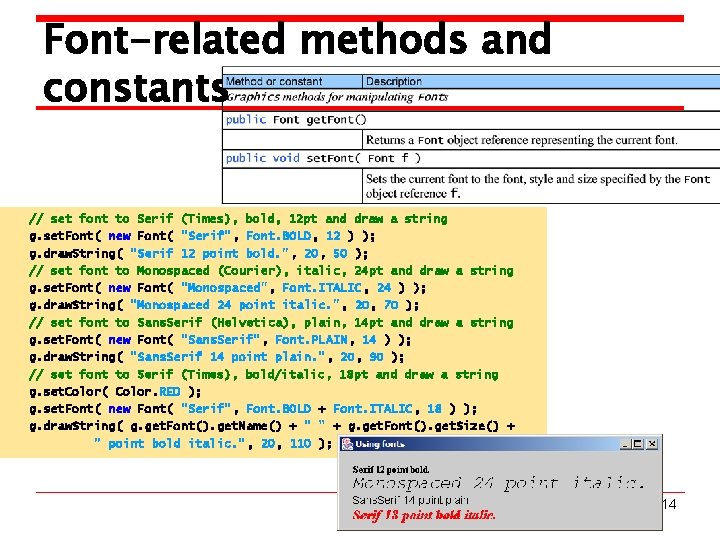Viewport: 720px width, 540px height.
Task: Click comment 'set font to Serif (Times), bold, 12pt'
Action: (x=238, y=219)
